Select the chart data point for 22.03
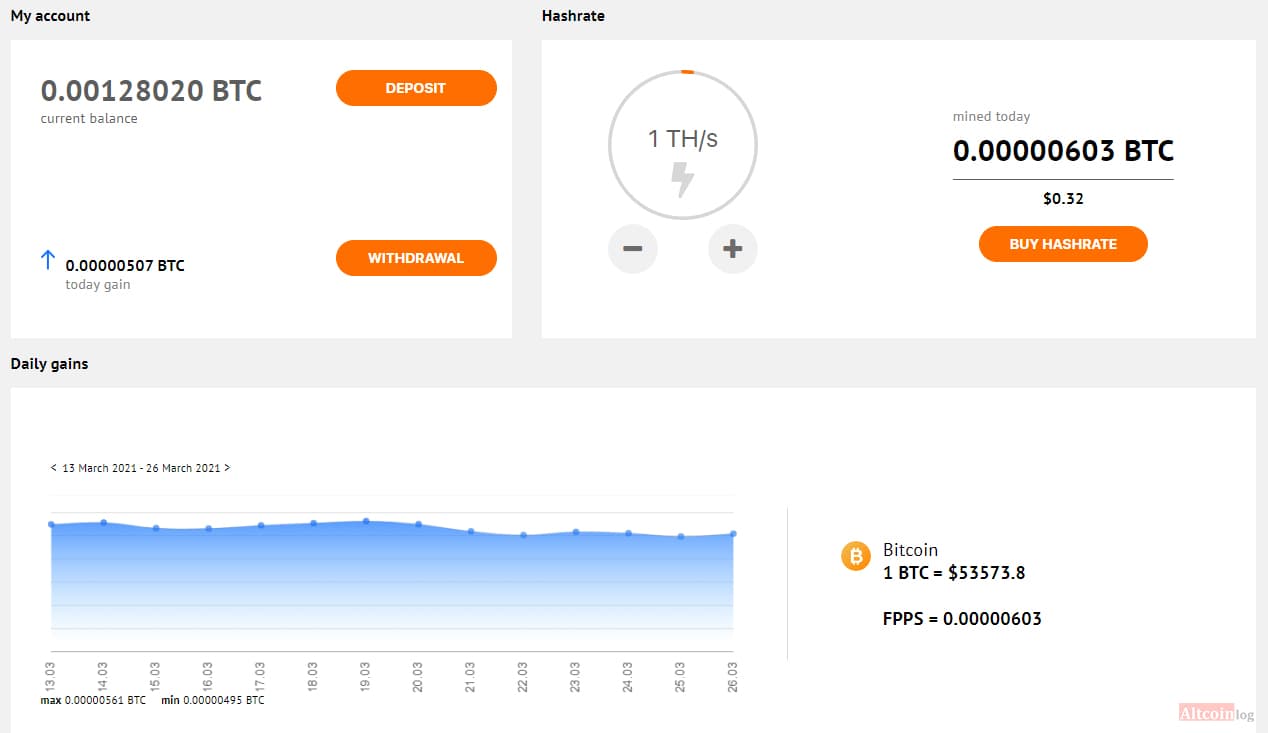 tap(523, 535)
